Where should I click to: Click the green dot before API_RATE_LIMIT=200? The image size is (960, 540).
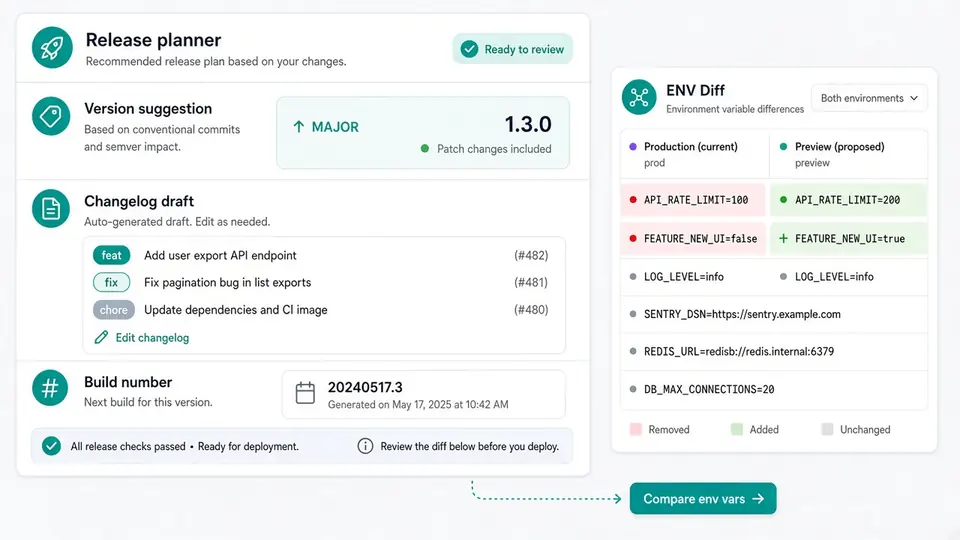(x=783, y=200)
